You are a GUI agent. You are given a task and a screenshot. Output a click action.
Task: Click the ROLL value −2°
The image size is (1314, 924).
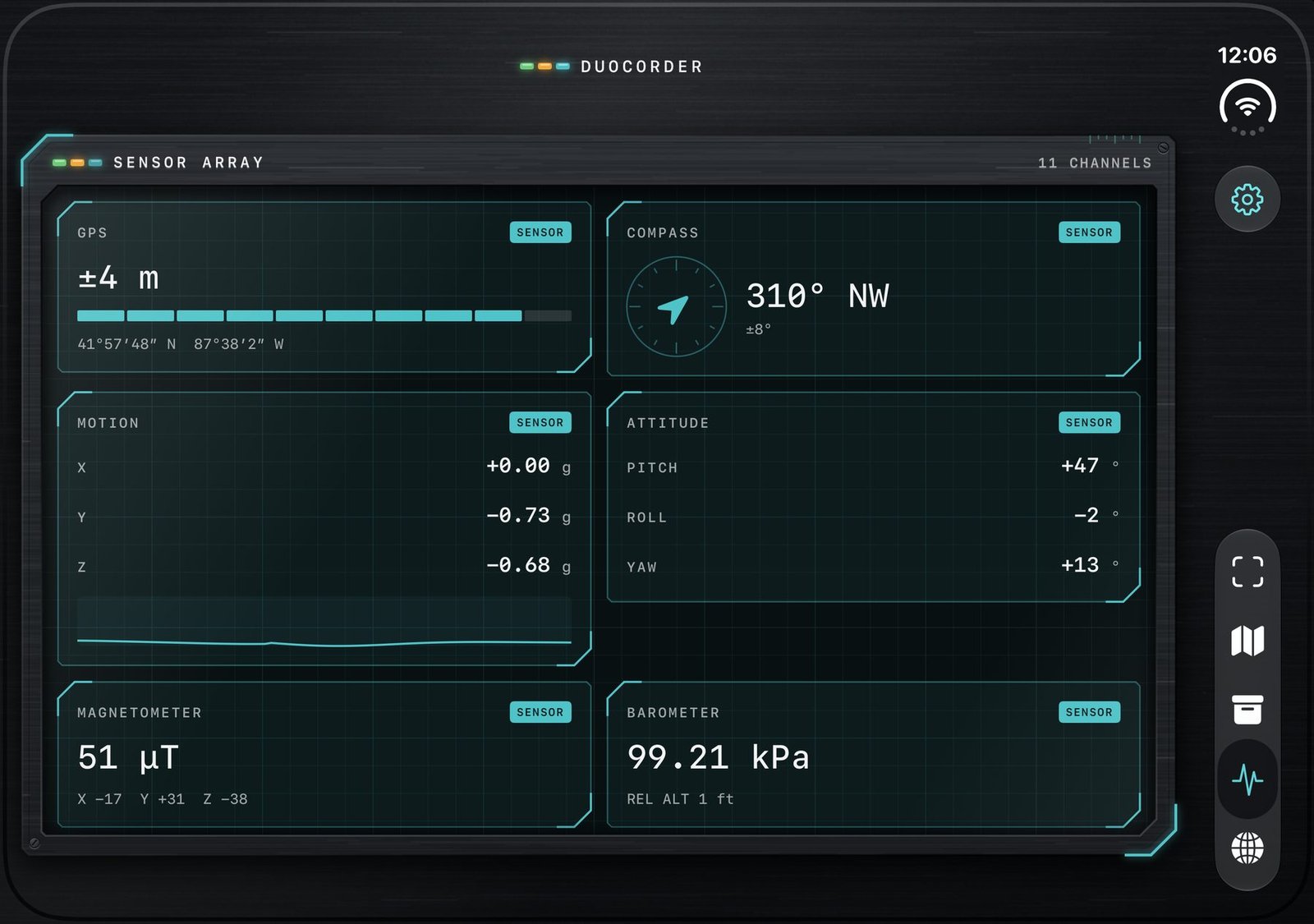(1096, 515)
